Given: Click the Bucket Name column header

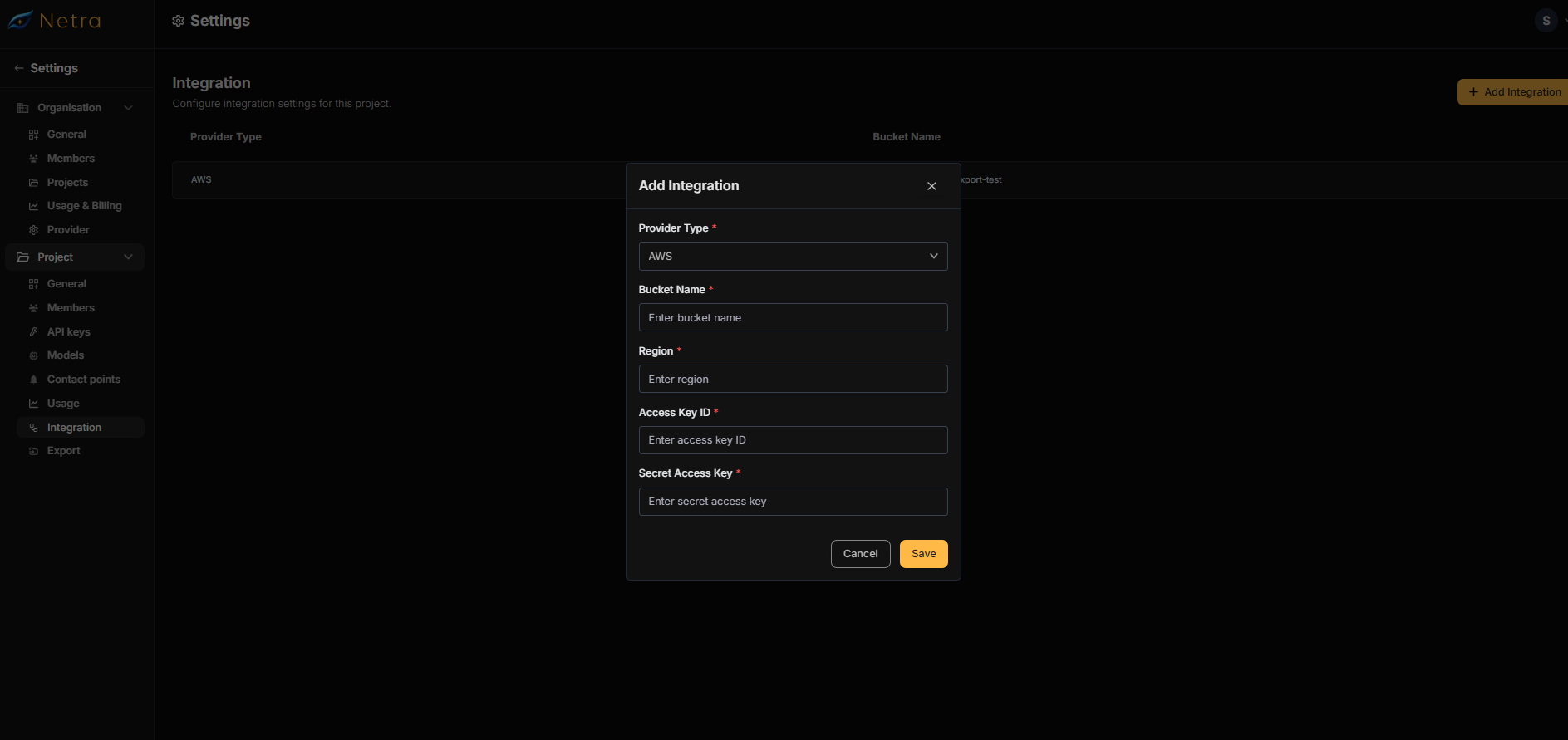Looking at the screenshot, I should (x=907, y=137).
